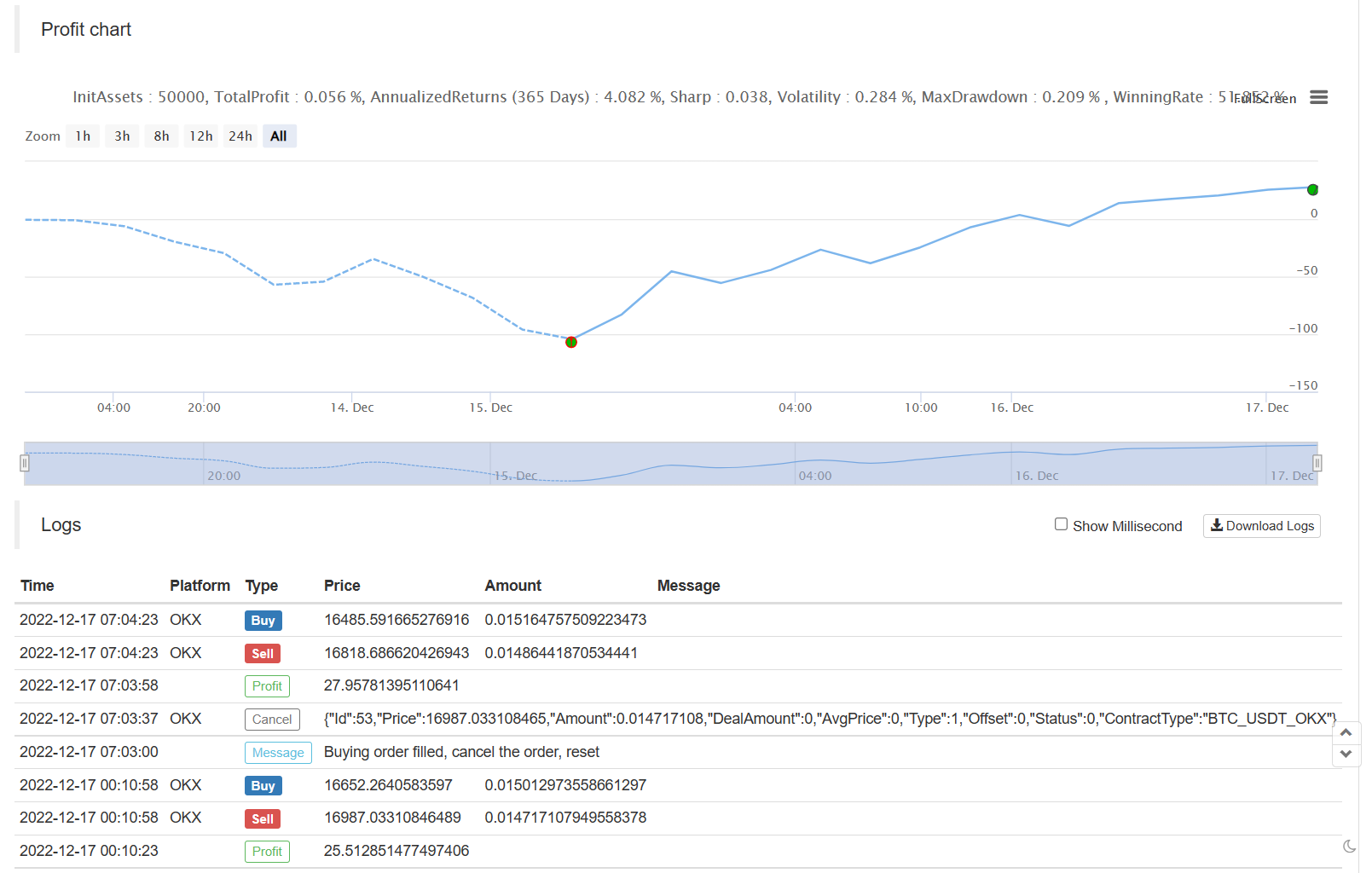The width and height of the screenshot is (1372, 873).
Task: Open the chart hamburger context menu
Action: tap(1318, 97)
